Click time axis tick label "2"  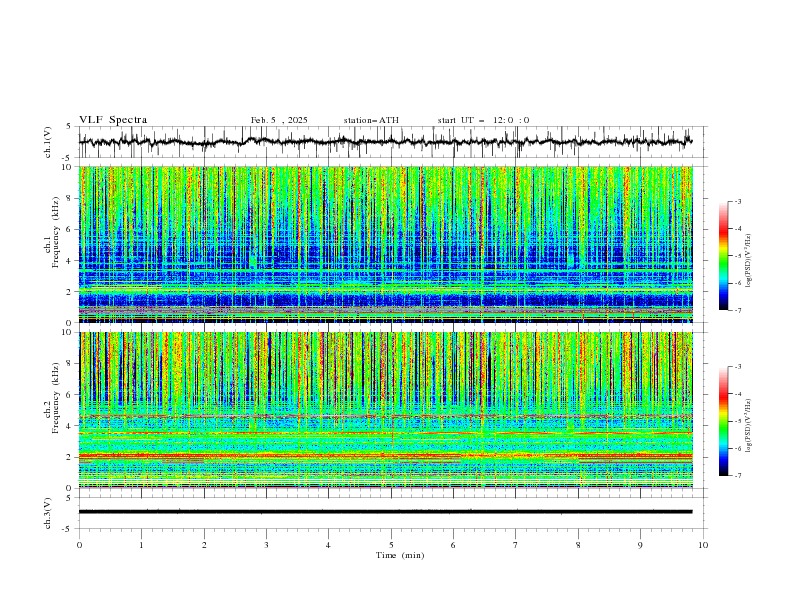tap(204, 545)
